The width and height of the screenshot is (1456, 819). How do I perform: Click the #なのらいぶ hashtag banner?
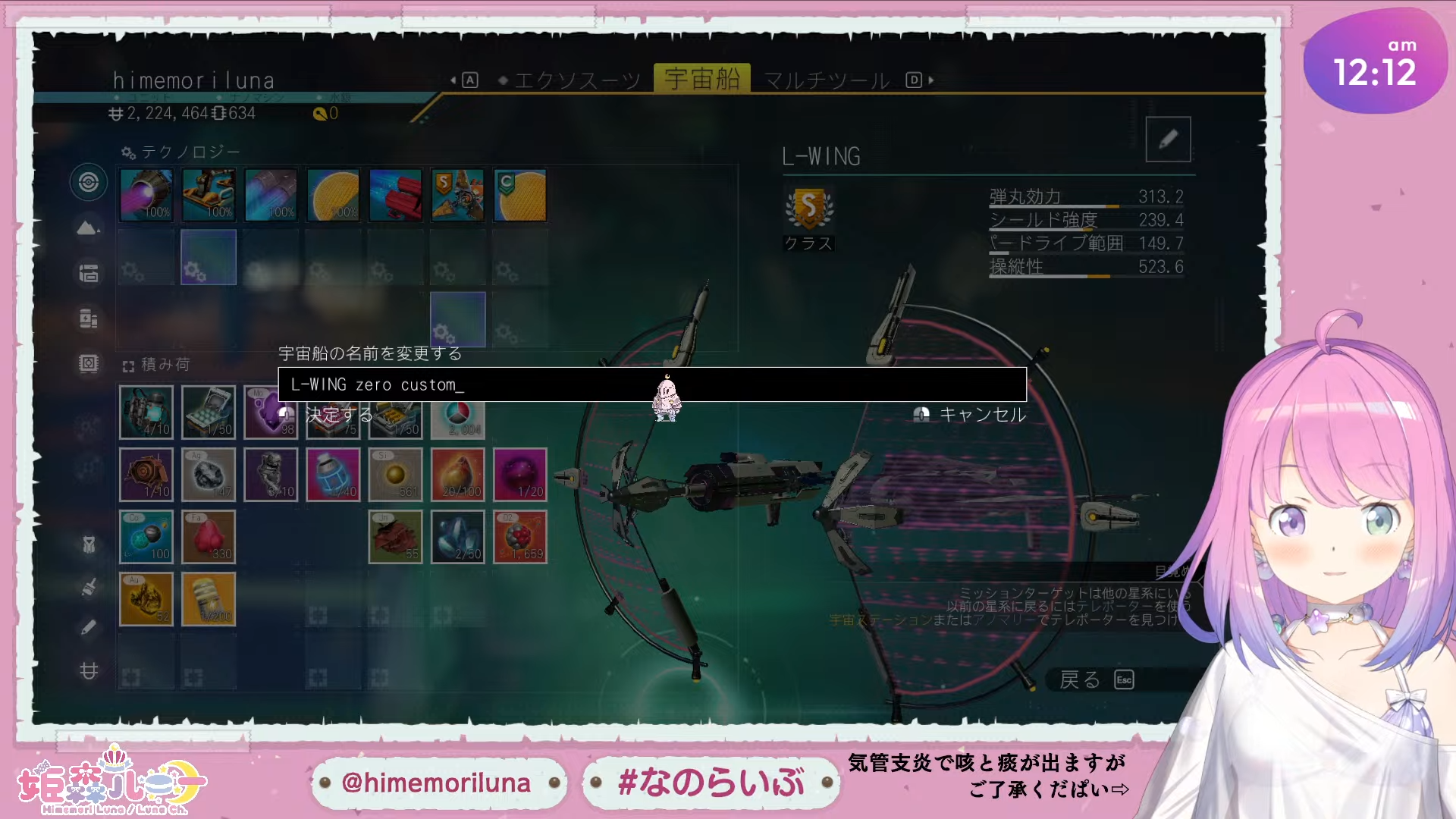coord(711,783)
